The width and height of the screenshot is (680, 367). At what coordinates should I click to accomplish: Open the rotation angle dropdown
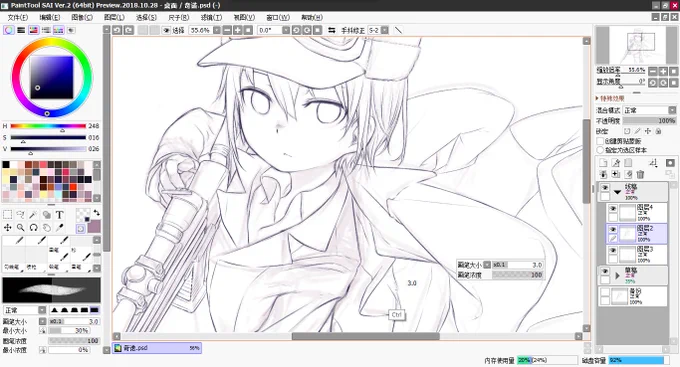(x=286, y=30)
